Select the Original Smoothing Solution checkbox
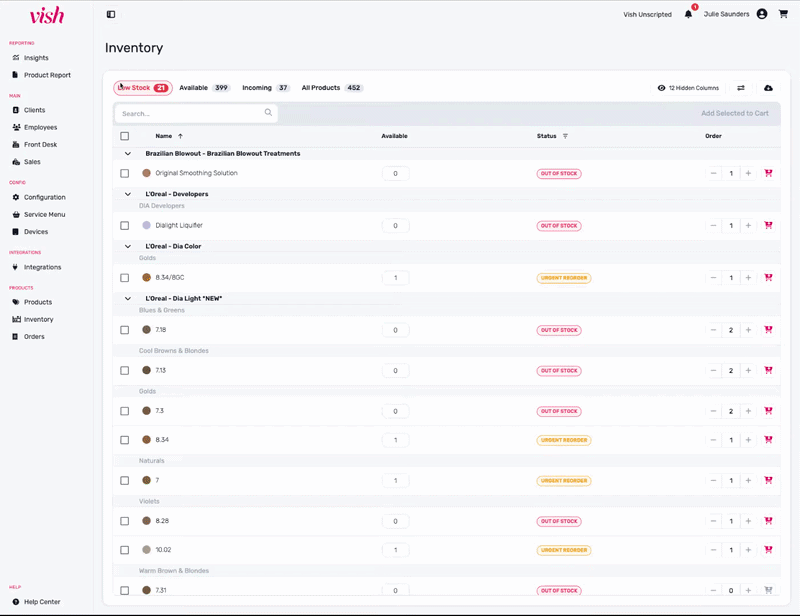This screenshot has width=800, height=616. coord(125,173)
